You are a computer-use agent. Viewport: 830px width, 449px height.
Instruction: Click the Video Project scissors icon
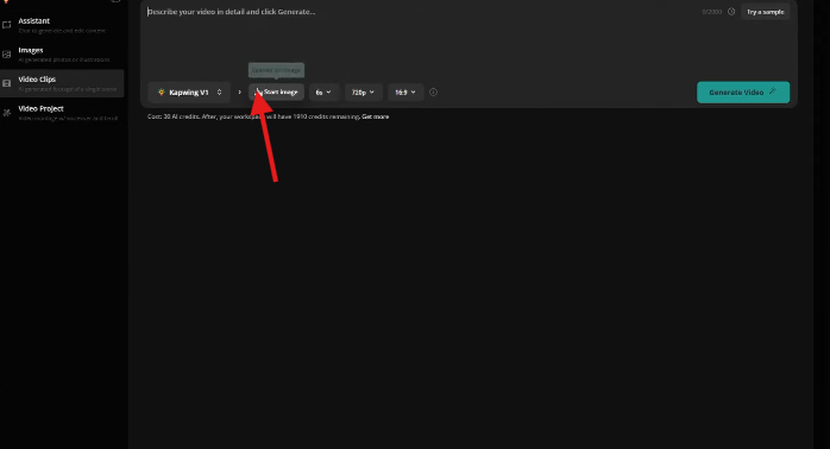pyautogui.click(x=7, y=112)
